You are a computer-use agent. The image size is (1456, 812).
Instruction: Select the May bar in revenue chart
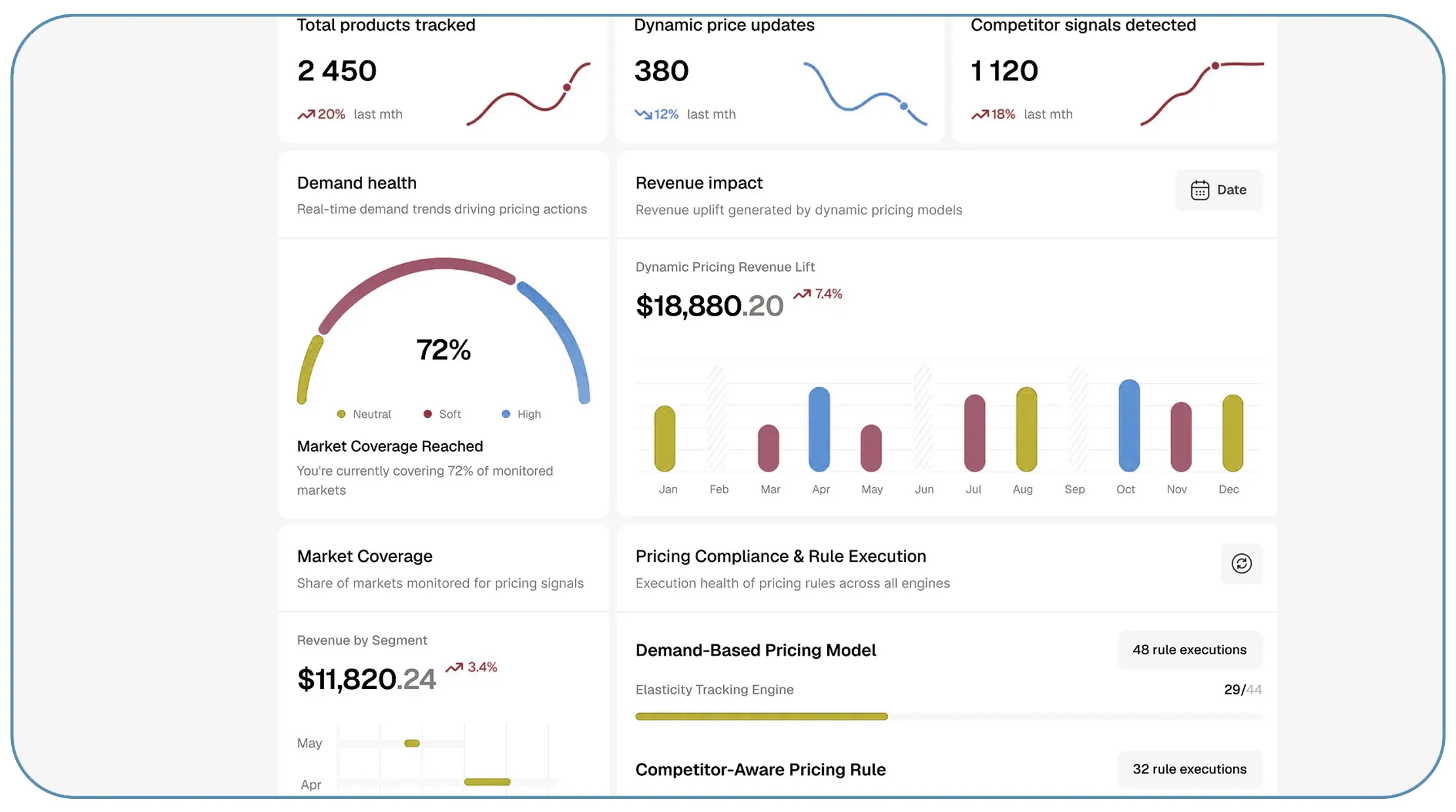click(x=871, y=447)
